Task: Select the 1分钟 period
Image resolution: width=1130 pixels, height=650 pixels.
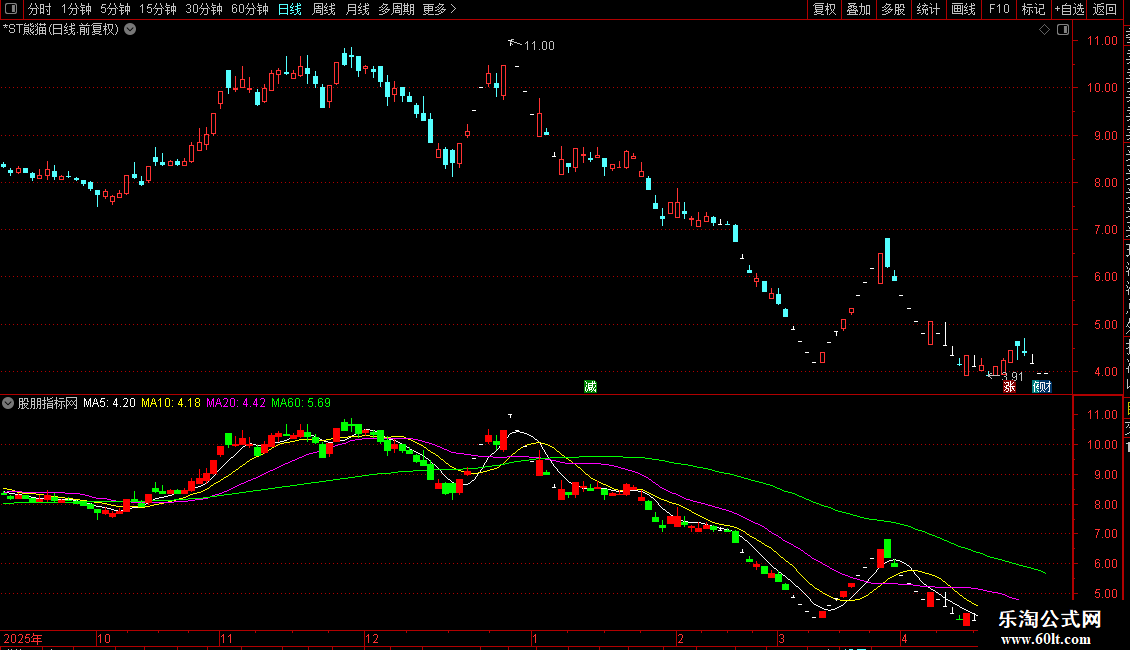Action: (76, 9)
